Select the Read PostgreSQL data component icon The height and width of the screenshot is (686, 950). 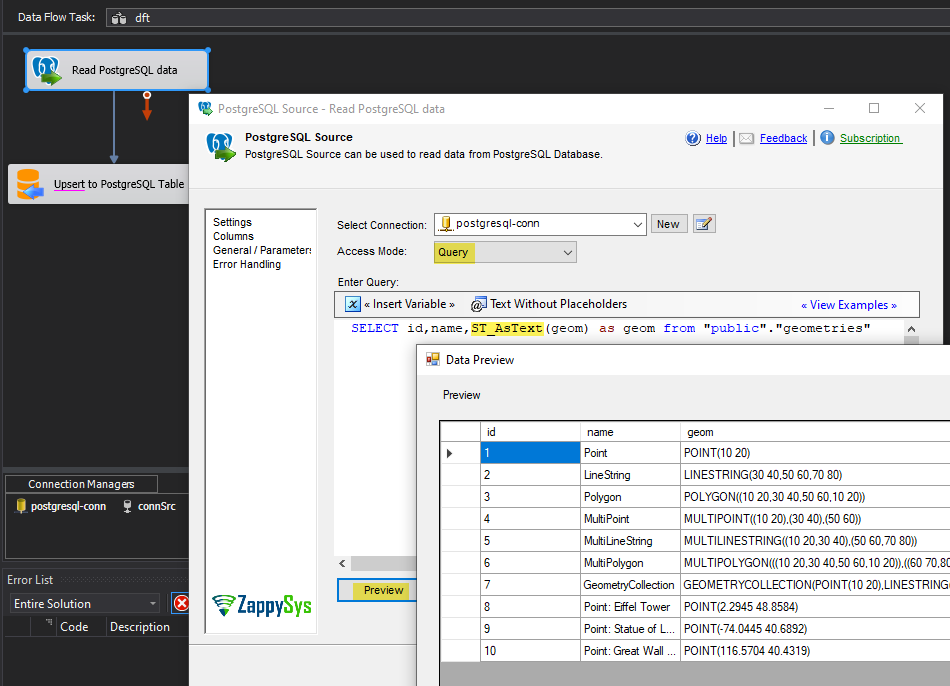[47, 70]
